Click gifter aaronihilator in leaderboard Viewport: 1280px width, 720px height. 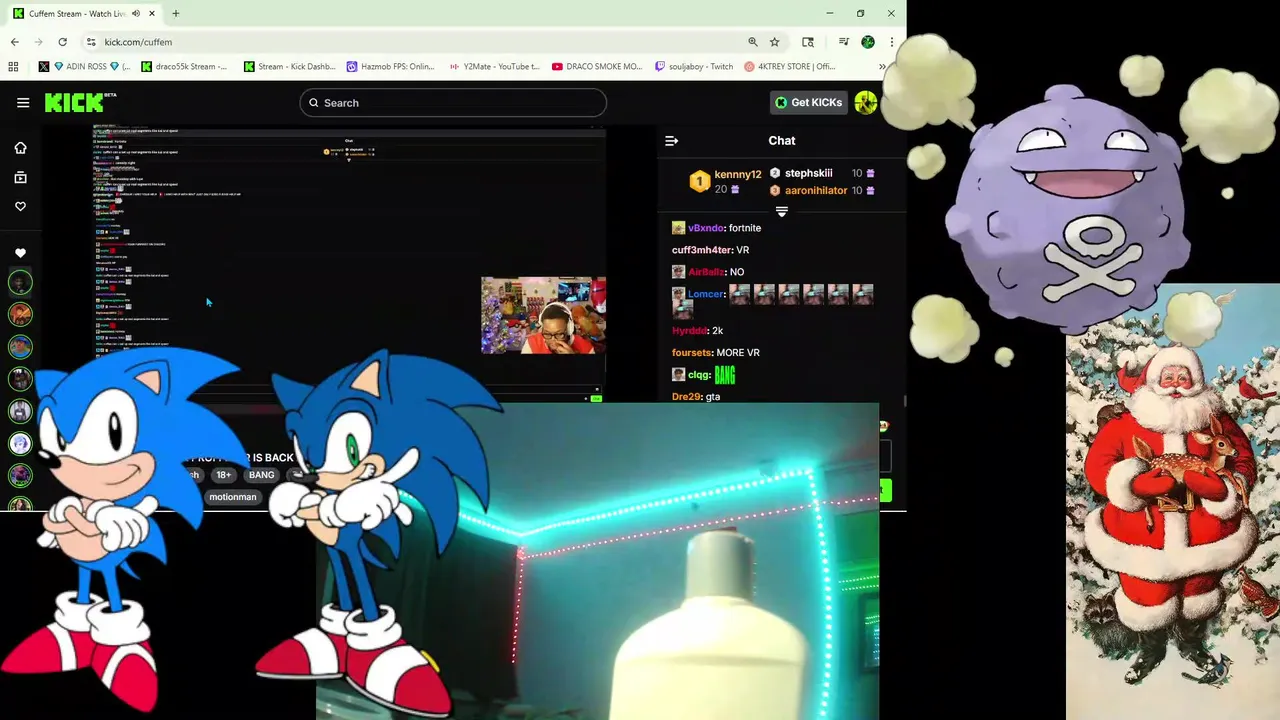(x=815, y=190)
